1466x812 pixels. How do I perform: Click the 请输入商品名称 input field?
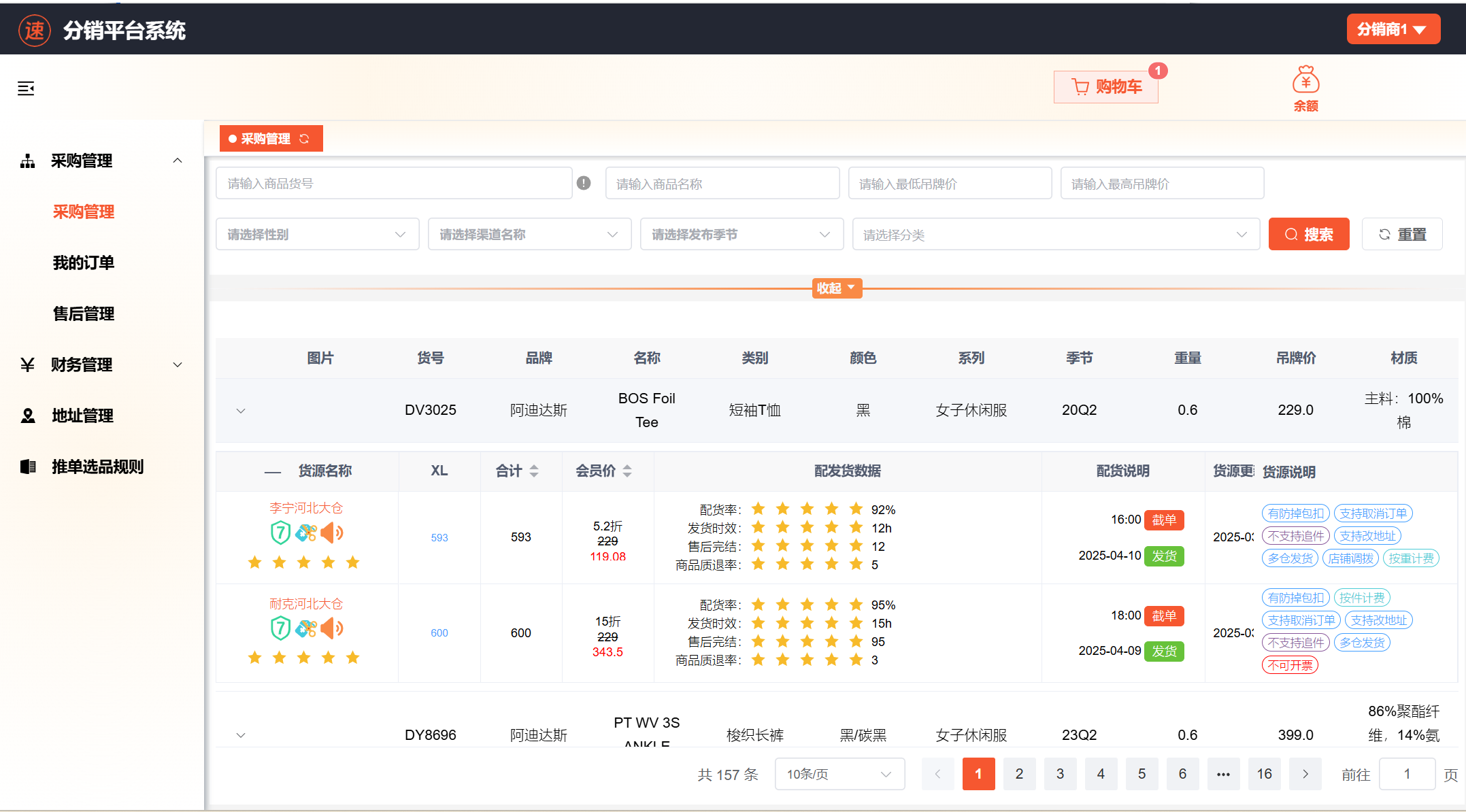(722, 184)
